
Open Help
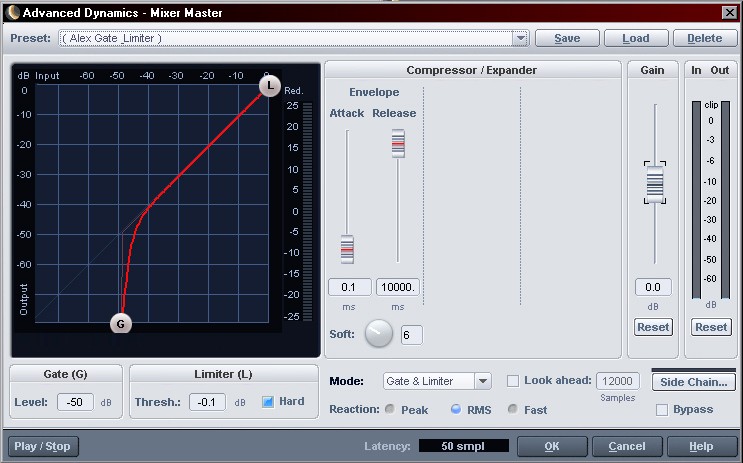[x=701, y=446]
